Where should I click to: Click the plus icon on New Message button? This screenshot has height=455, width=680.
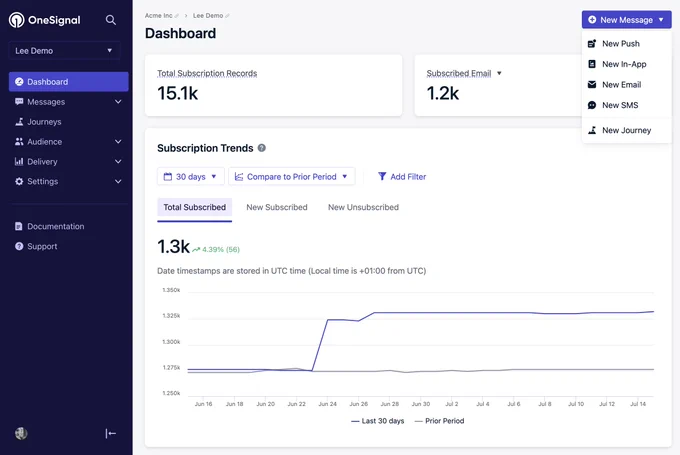[x=592, y=20]
